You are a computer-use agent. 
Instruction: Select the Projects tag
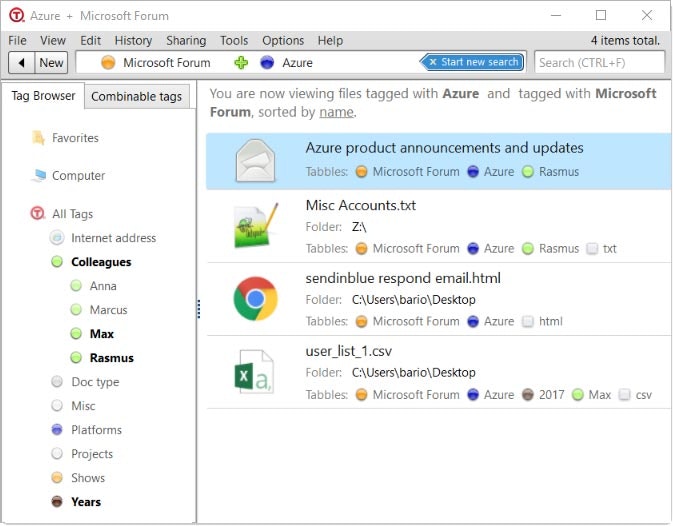click(x=82, y=454)
